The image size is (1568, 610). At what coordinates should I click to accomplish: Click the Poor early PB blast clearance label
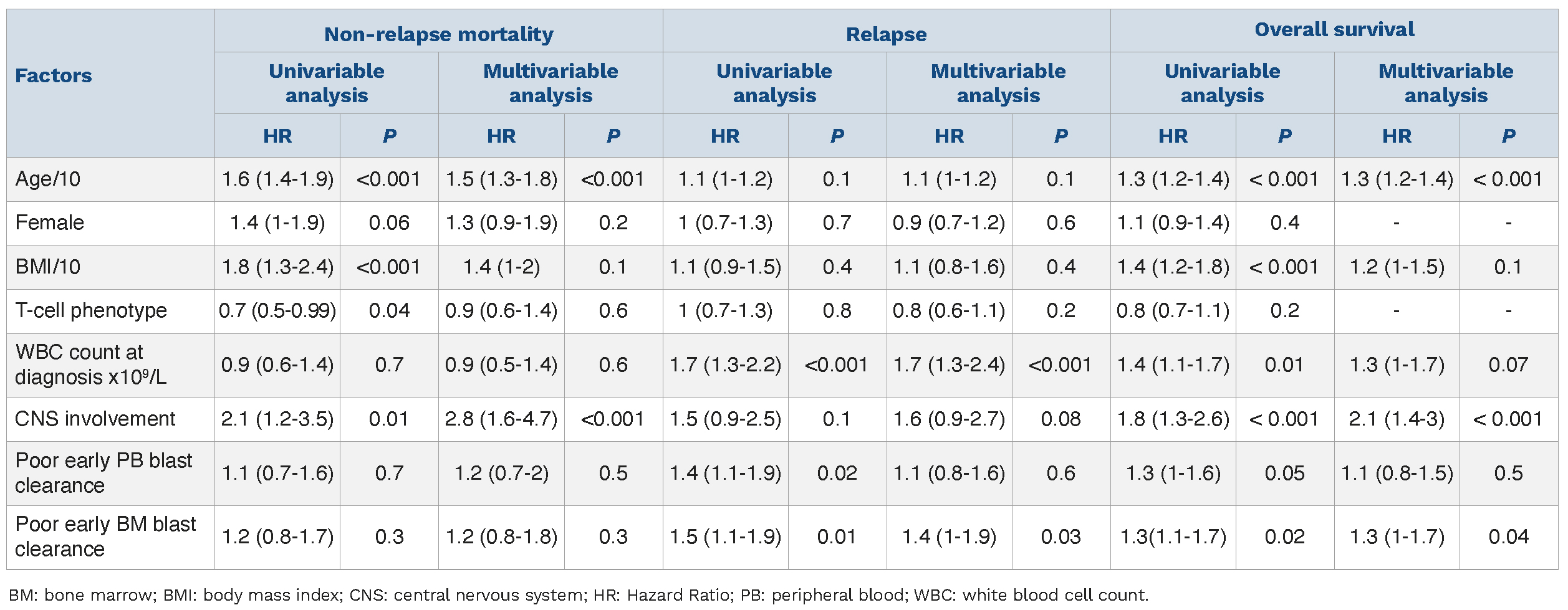pyautogui.click(x=103, y=473)
